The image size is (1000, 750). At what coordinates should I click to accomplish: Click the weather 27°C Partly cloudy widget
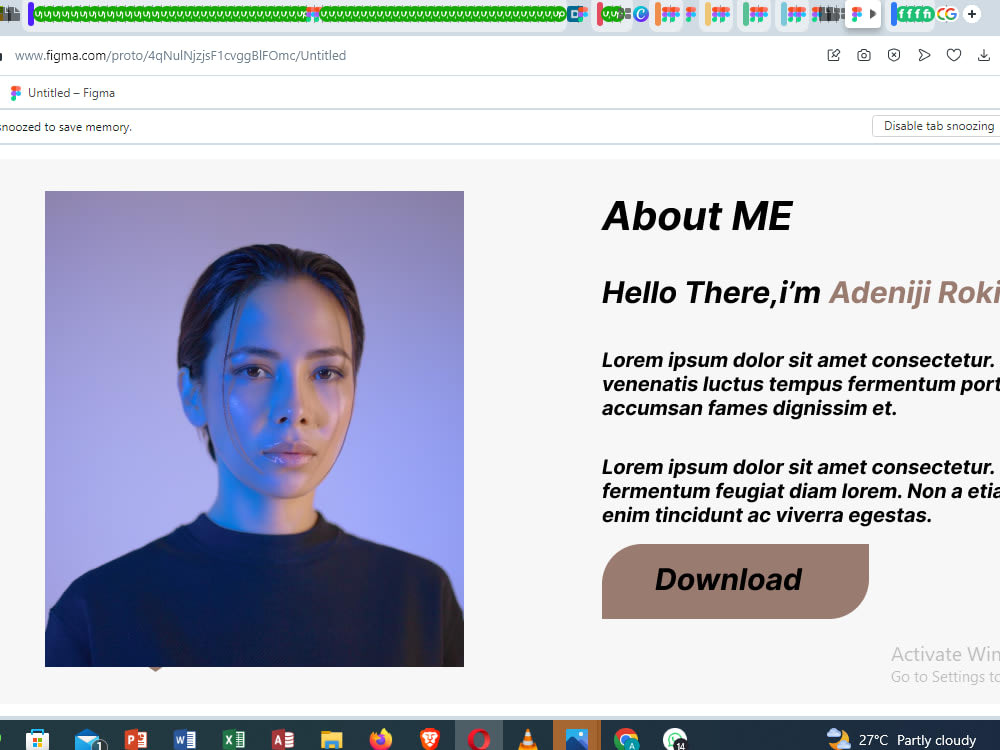point(901,739)
